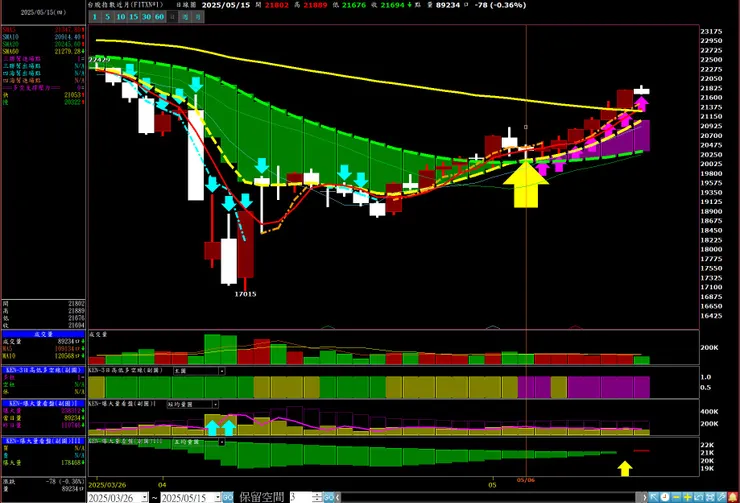Click 16425 on the price axis

[711, 316]
